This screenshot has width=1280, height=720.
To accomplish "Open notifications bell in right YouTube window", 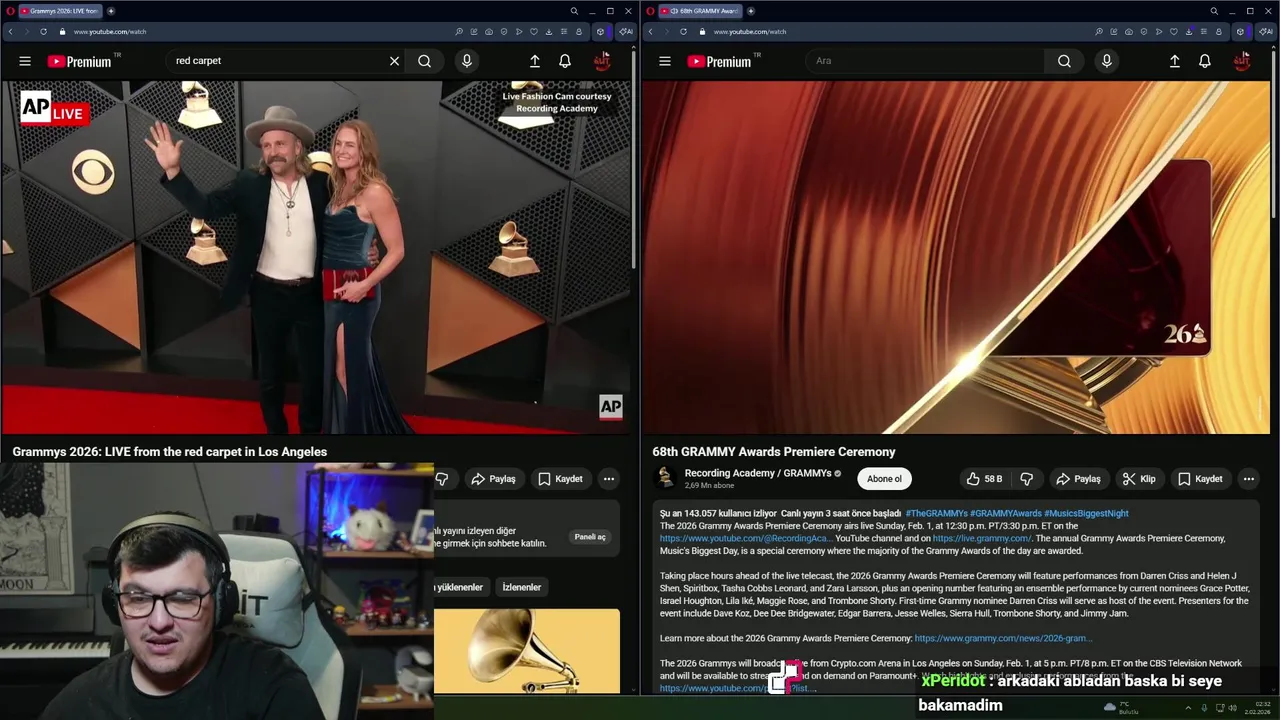I will [x=1205, y=61].
